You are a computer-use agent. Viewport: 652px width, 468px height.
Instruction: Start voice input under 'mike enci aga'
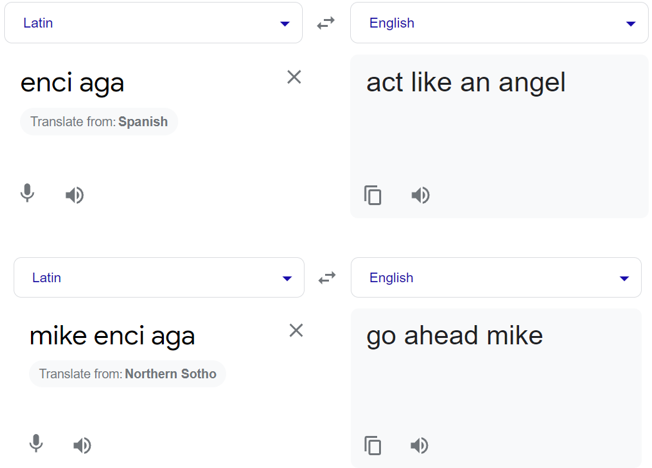tap(36, 443)
